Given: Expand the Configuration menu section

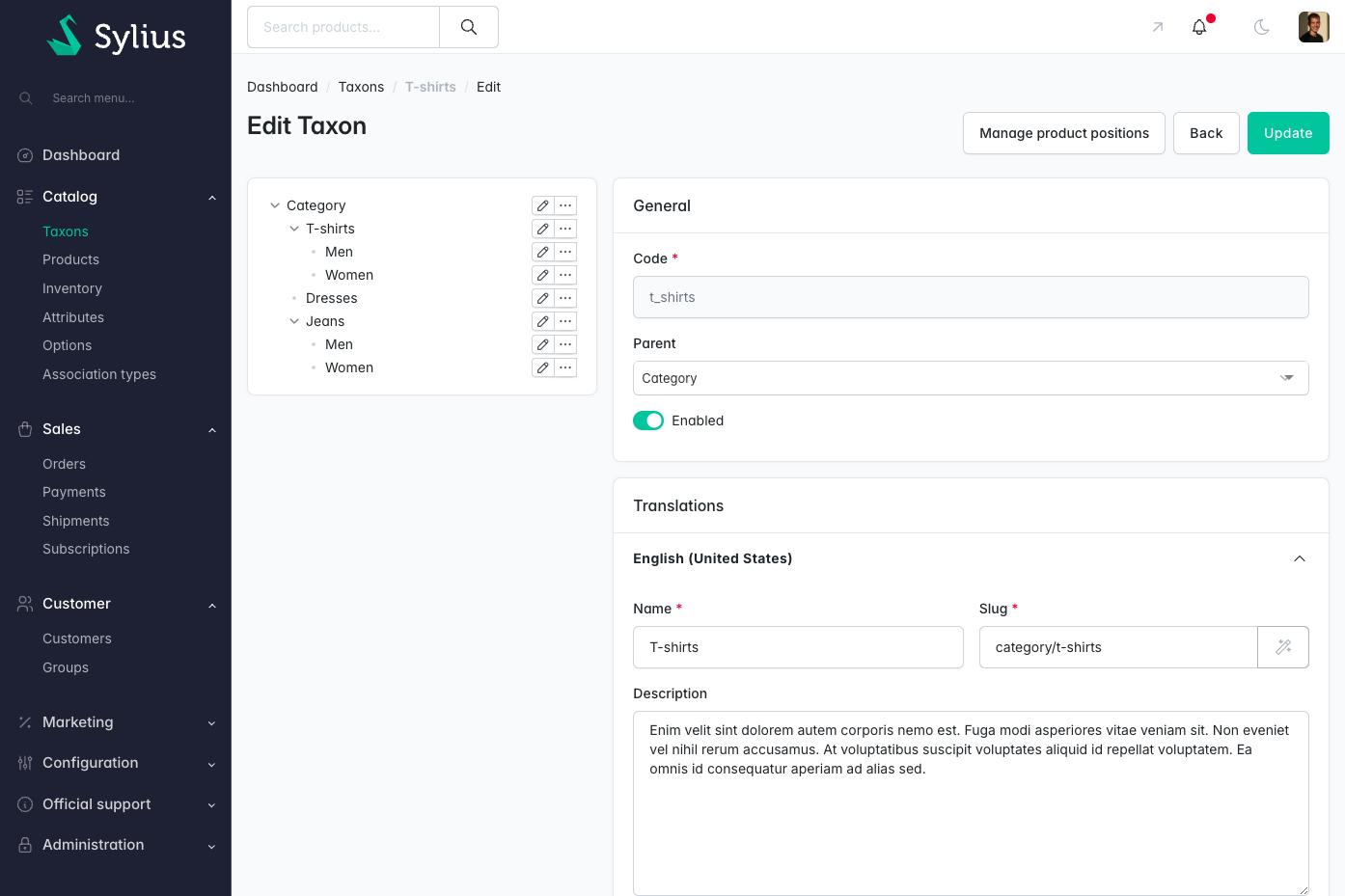Looking at the screenshot, I should click(116, 763).
